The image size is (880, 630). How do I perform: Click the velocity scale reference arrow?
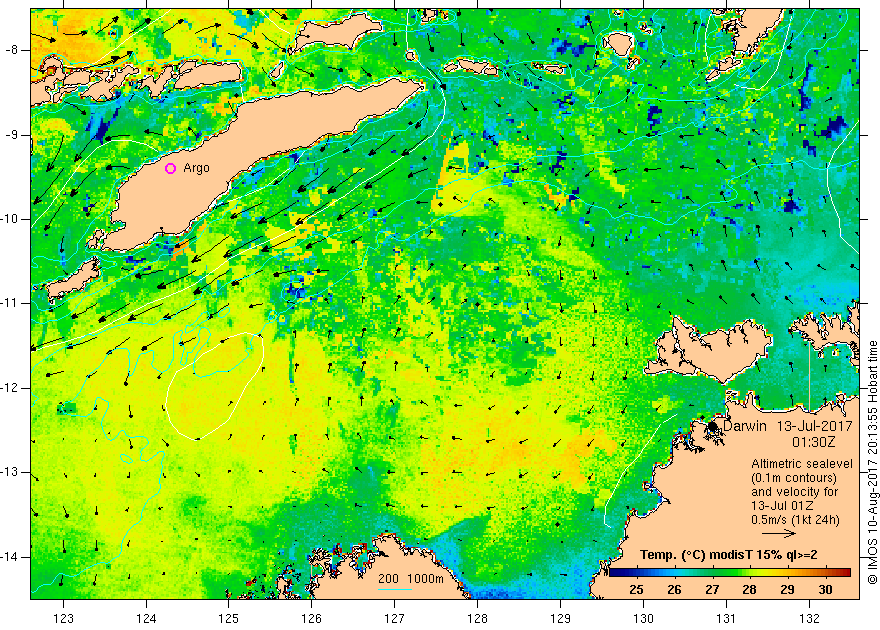pyautogui.click(x=779, y=534)
